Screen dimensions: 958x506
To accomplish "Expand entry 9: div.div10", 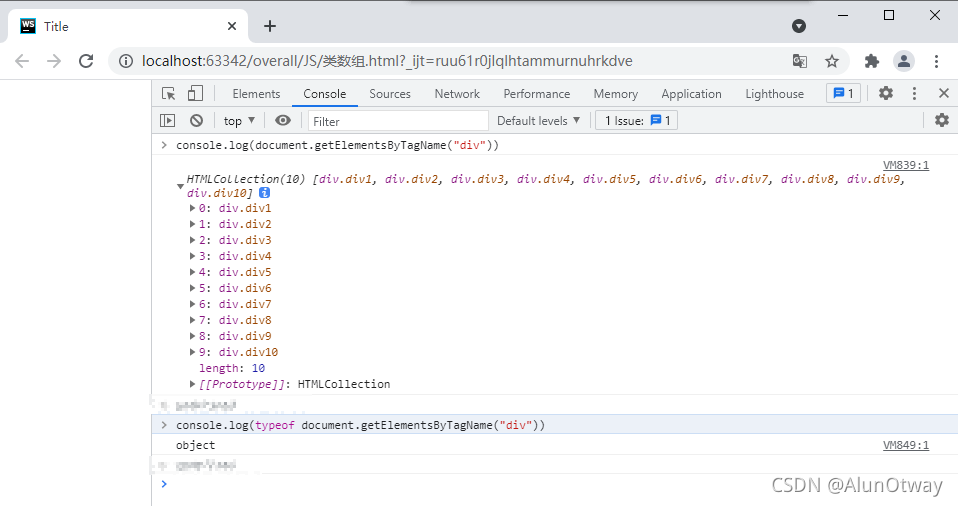I will click(192, 352).
